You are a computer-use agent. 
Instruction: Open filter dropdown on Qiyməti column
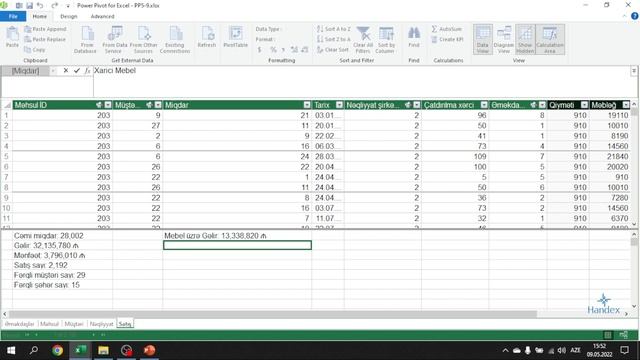[584, 105]
